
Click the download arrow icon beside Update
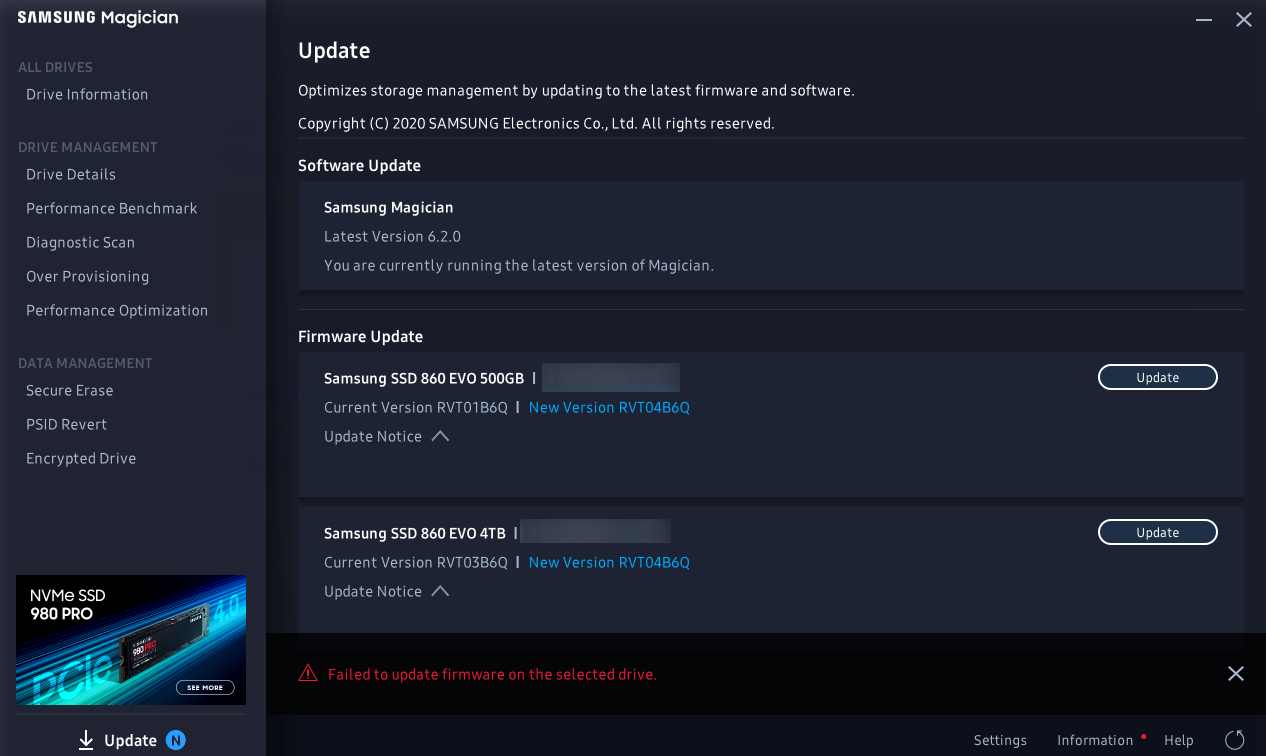click(x=86, y=740)
